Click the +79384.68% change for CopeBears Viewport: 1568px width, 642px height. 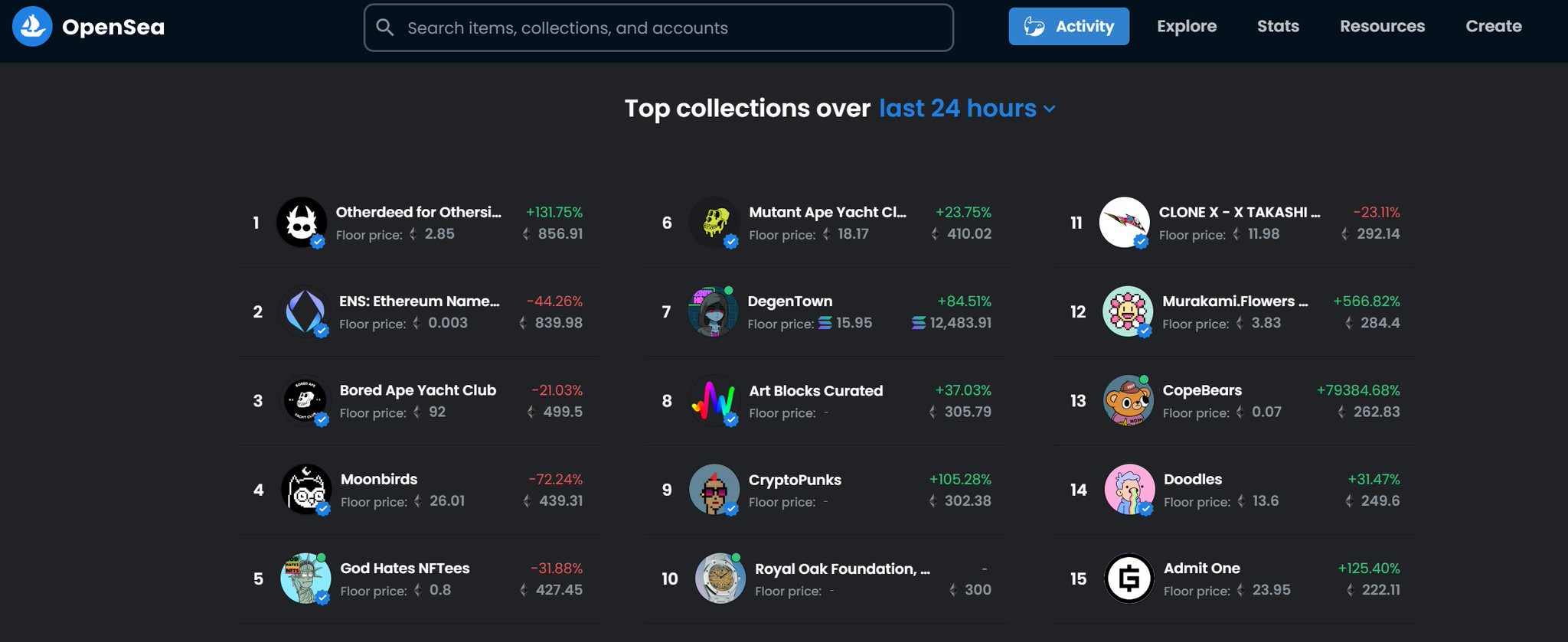coord(1358,390)
